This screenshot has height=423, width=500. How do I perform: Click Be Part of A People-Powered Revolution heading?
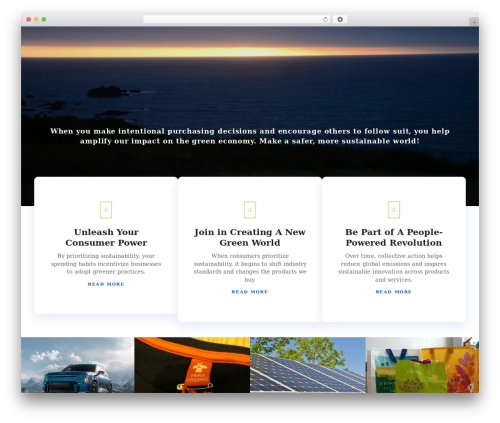(x=394, y=237)
